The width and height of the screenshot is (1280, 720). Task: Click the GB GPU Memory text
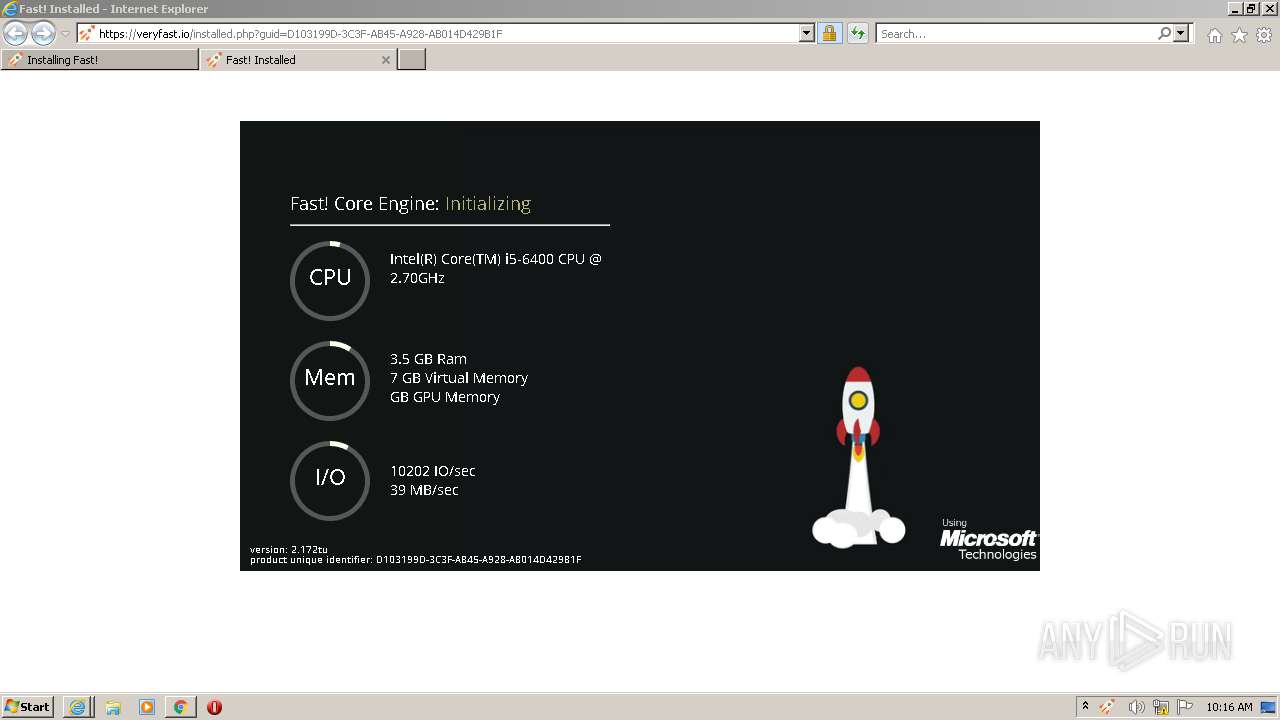[445, 397]
